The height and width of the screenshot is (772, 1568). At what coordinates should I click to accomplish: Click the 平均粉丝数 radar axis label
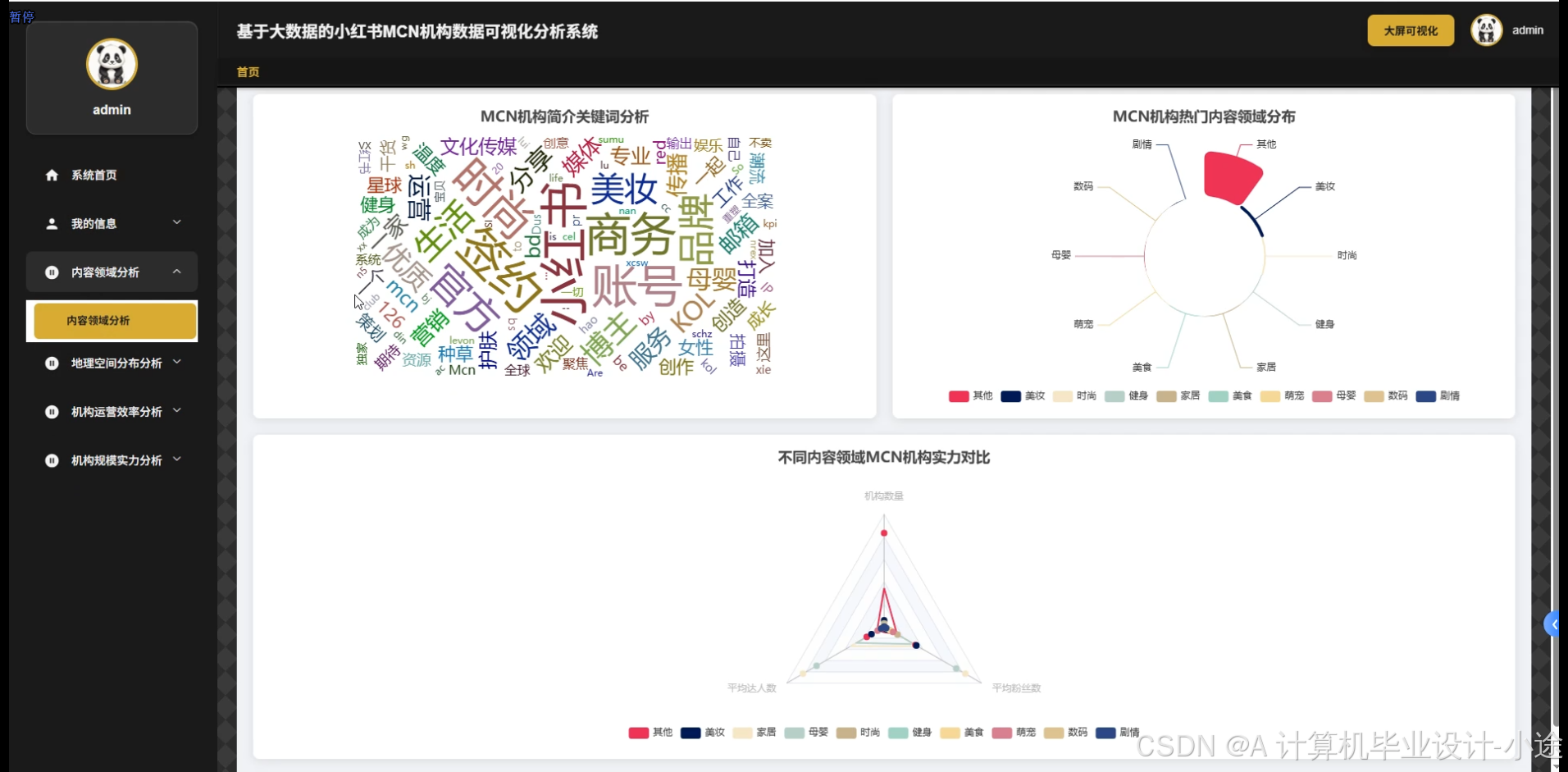[x=1016, y=688]
